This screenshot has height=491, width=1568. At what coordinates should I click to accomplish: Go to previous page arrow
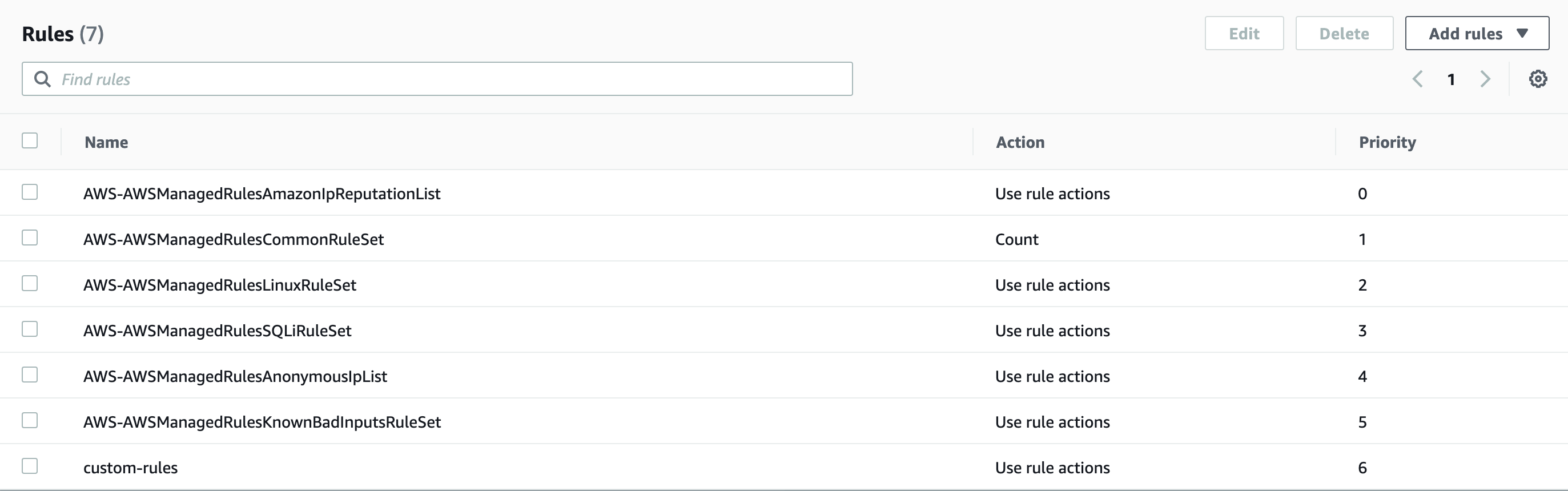1418,79
